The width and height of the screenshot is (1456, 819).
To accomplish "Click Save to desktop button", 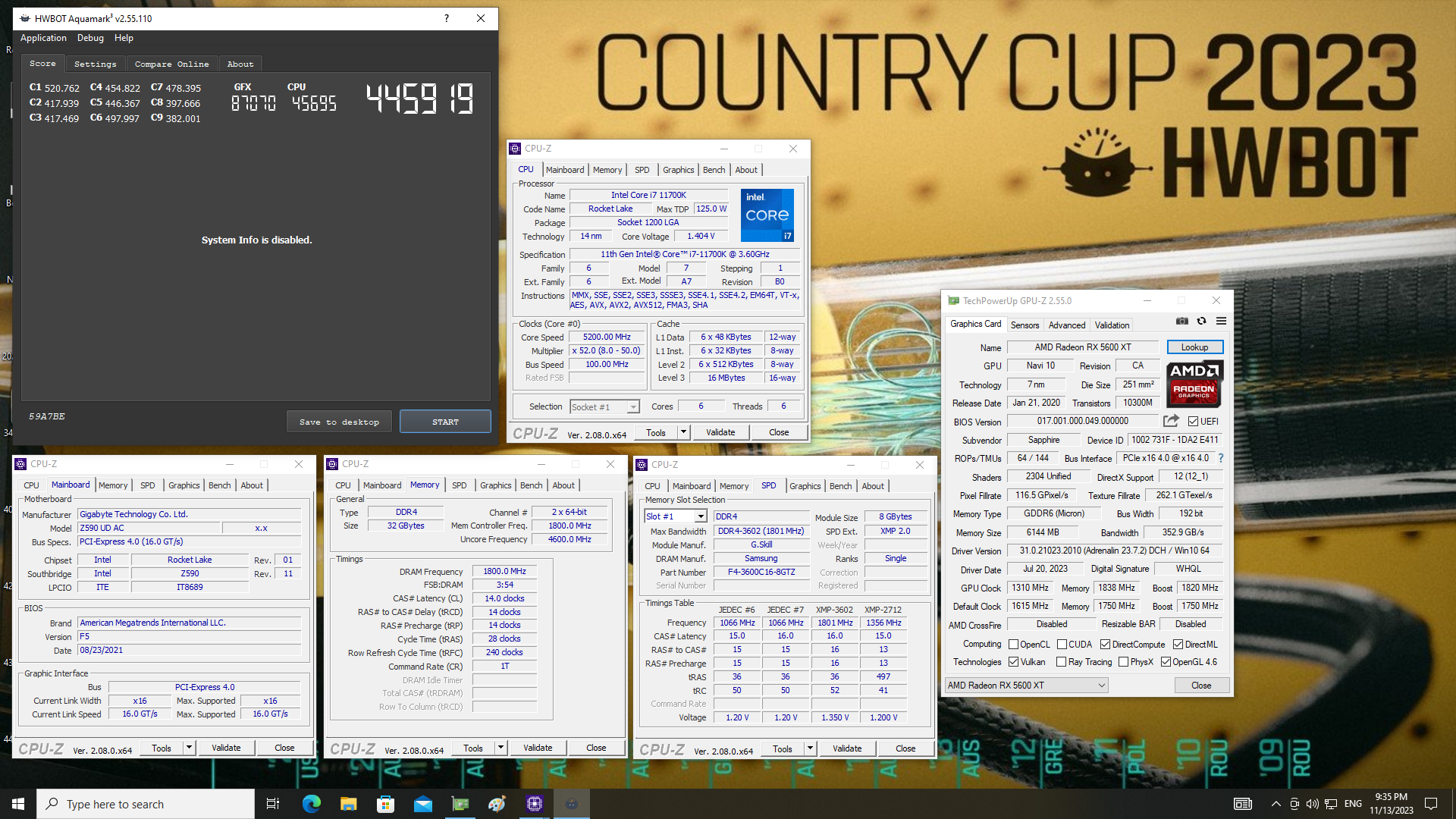I will coord(339,422).
